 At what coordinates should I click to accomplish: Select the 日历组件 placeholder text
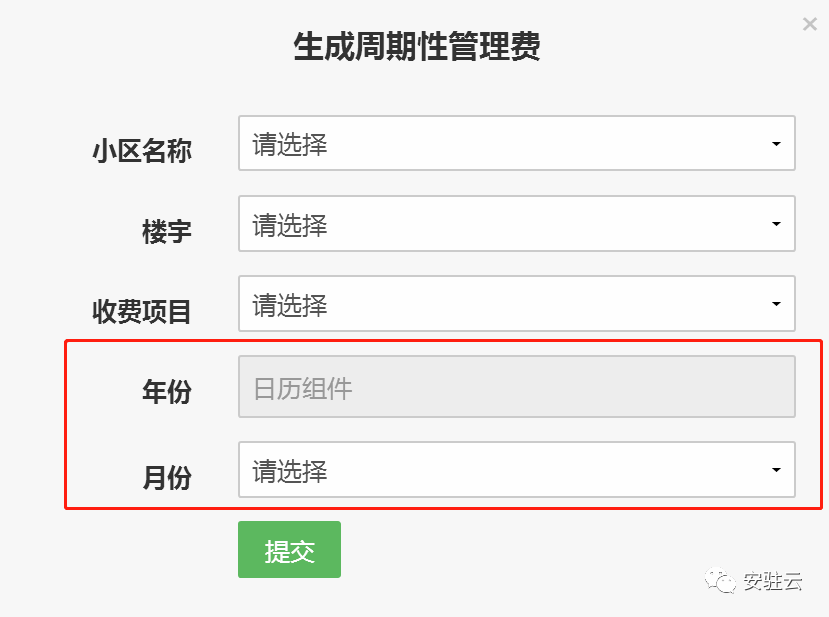302,389
